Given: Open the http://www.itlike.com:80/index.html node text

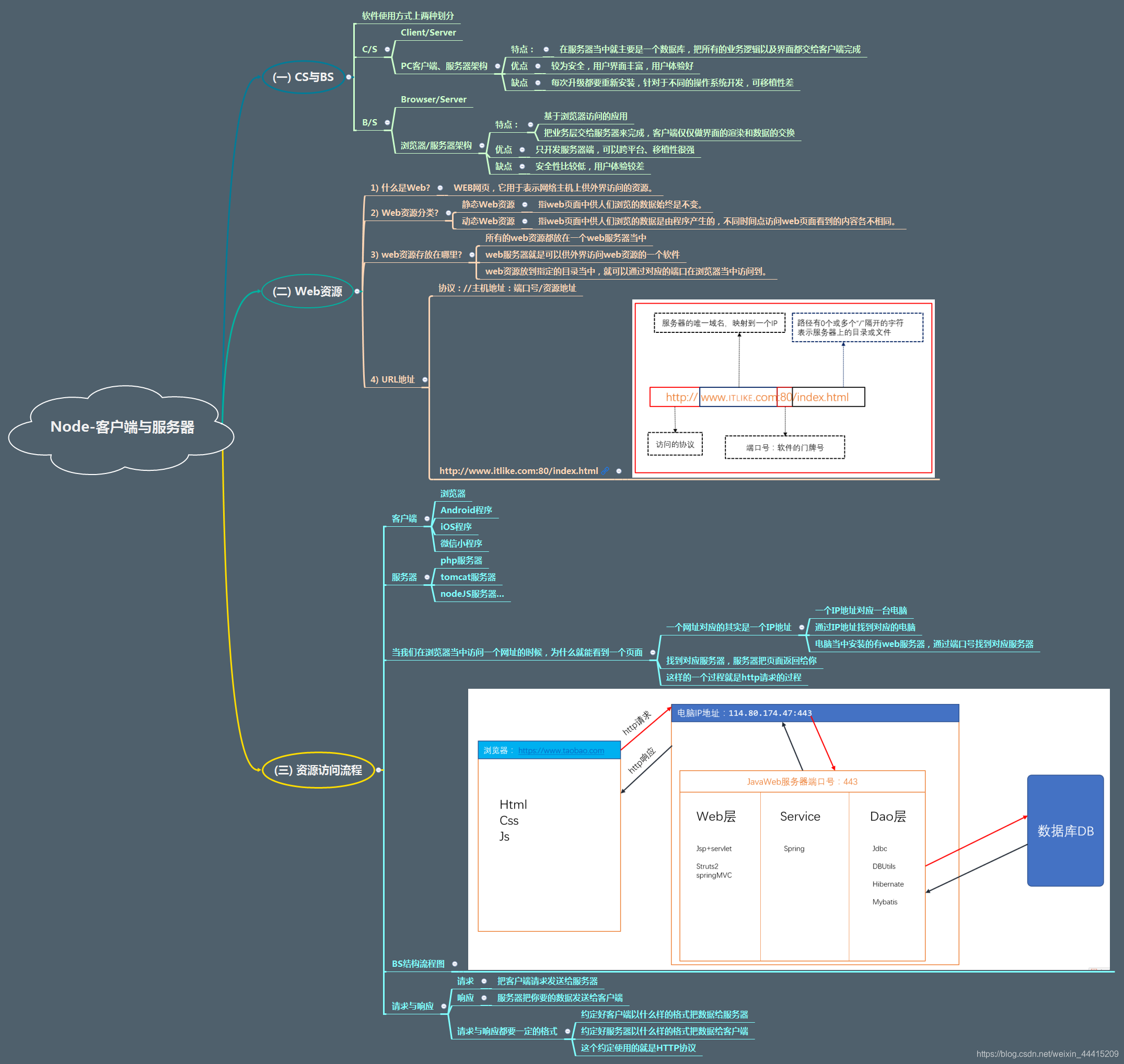Looking at the screenshot, I should (x=518, y=471).
